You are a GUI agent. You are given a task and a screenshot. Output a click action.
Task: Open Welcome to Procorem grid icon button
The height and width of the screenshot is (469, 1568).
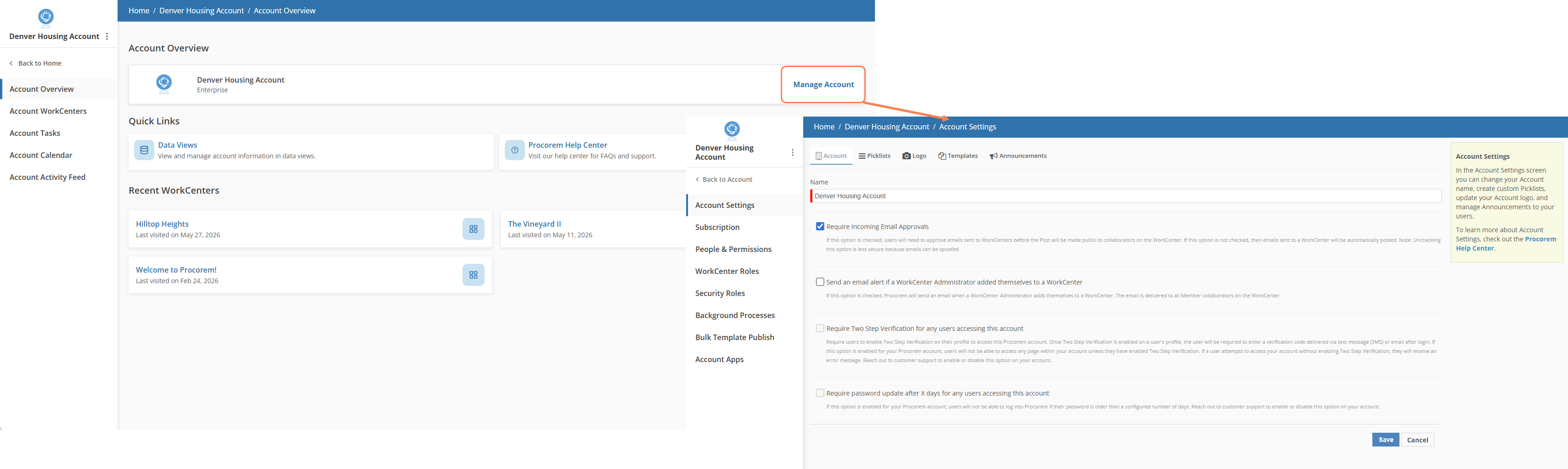474,275
